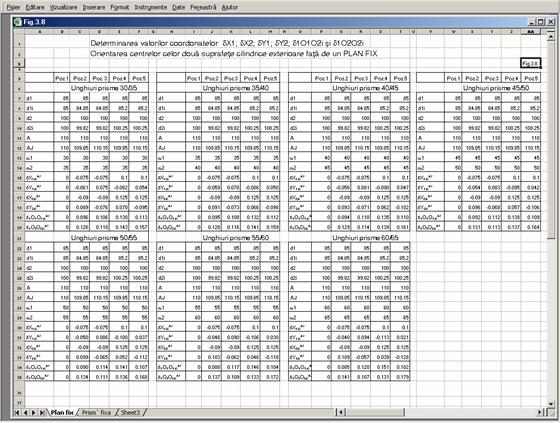Select the heading 'Unghiuri prisme 55/60'

(x=236, y=238)
